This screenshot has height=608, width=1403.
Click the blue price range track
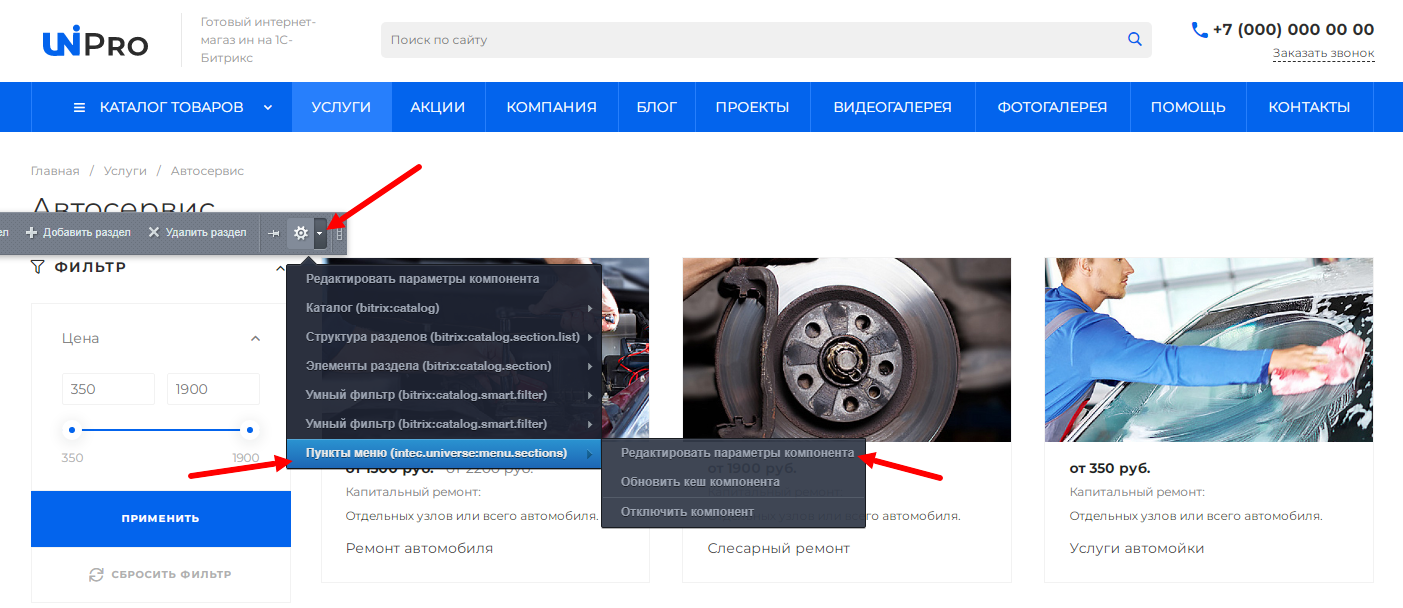(161, 430)
